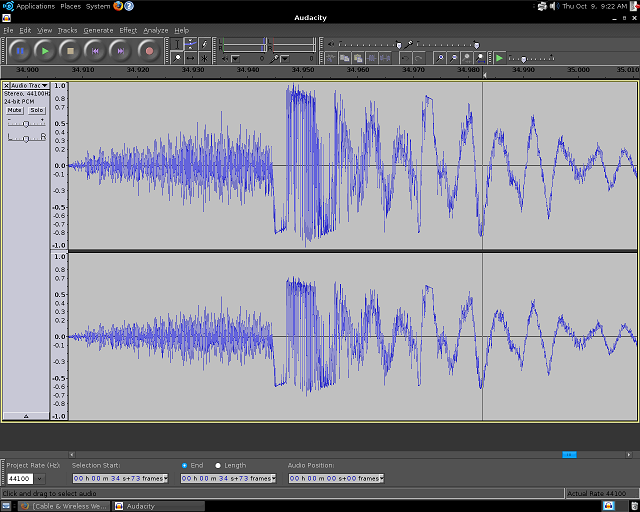Select the Selection (I-beam) tool
Viewport: 640px width, 512px height.
pos(178,44)
